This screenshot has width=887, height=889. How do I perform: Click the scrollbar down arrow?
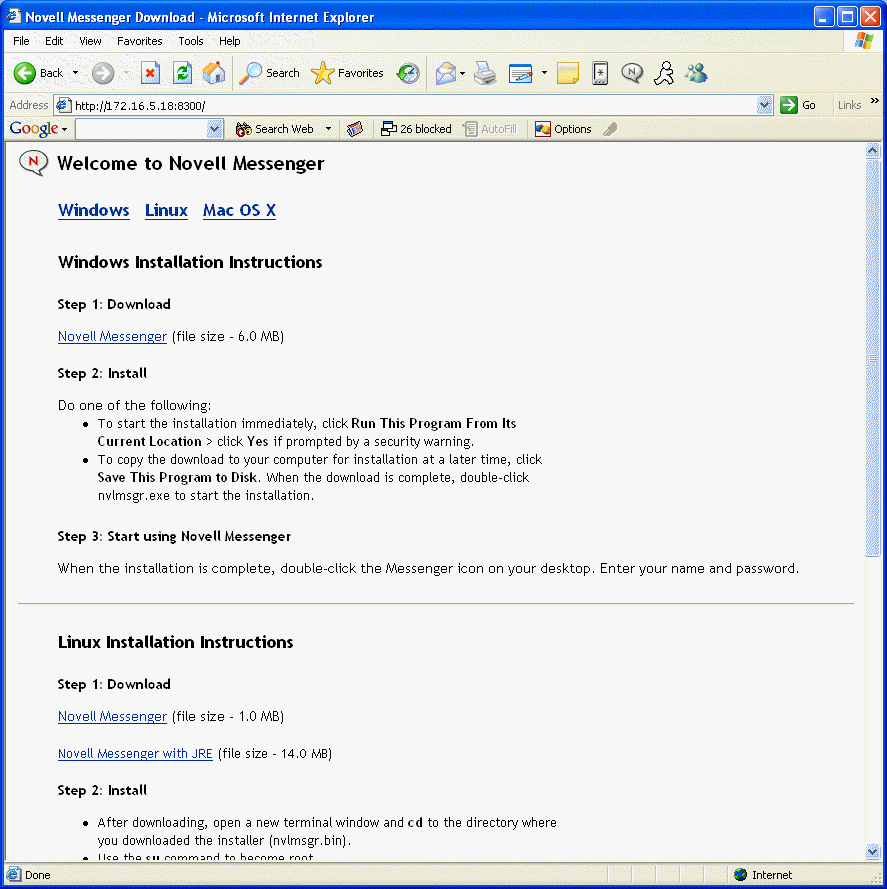point(872,850)
